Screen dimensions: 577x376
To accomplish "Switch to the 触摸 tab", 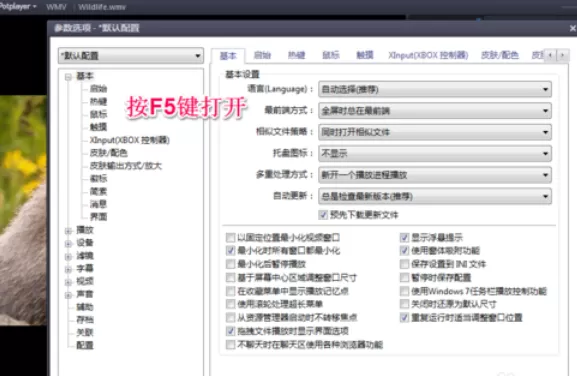I will [365, 55].
